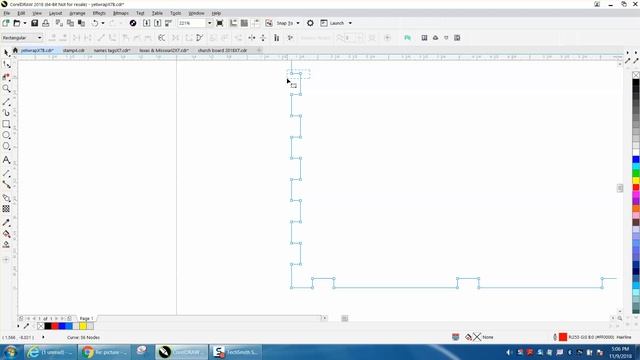Toggle the Show rulers button
The width and height of the screenshot is (640, 360).
click(x=233, y=23)
